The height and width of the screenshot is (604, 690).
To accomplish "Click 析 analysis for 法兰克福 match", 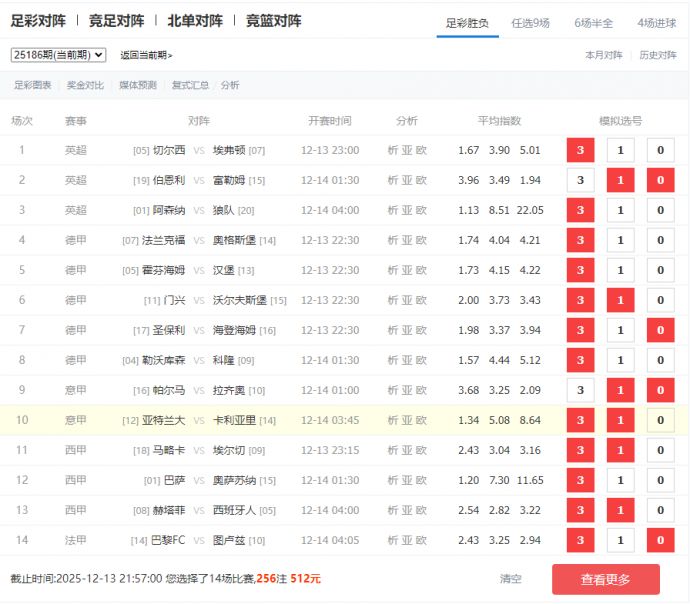I will pyautogui.click(x=393, y=240).
